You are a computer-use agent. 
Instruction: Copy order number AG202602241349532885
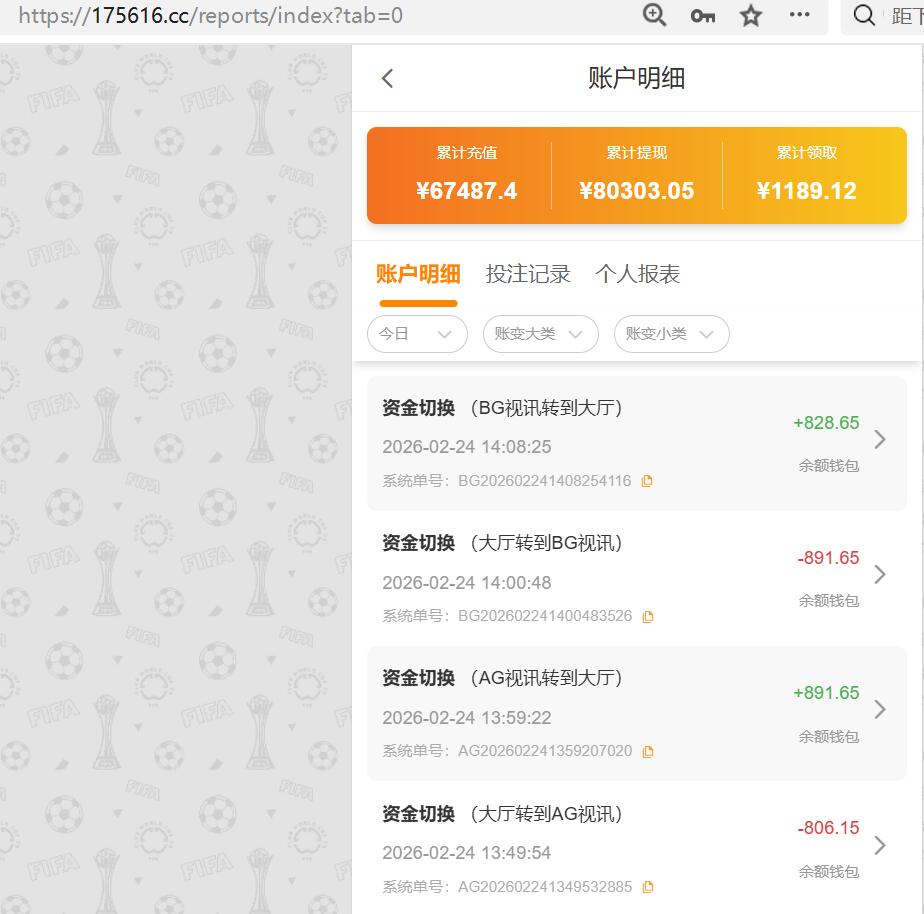tap(648, 886)
